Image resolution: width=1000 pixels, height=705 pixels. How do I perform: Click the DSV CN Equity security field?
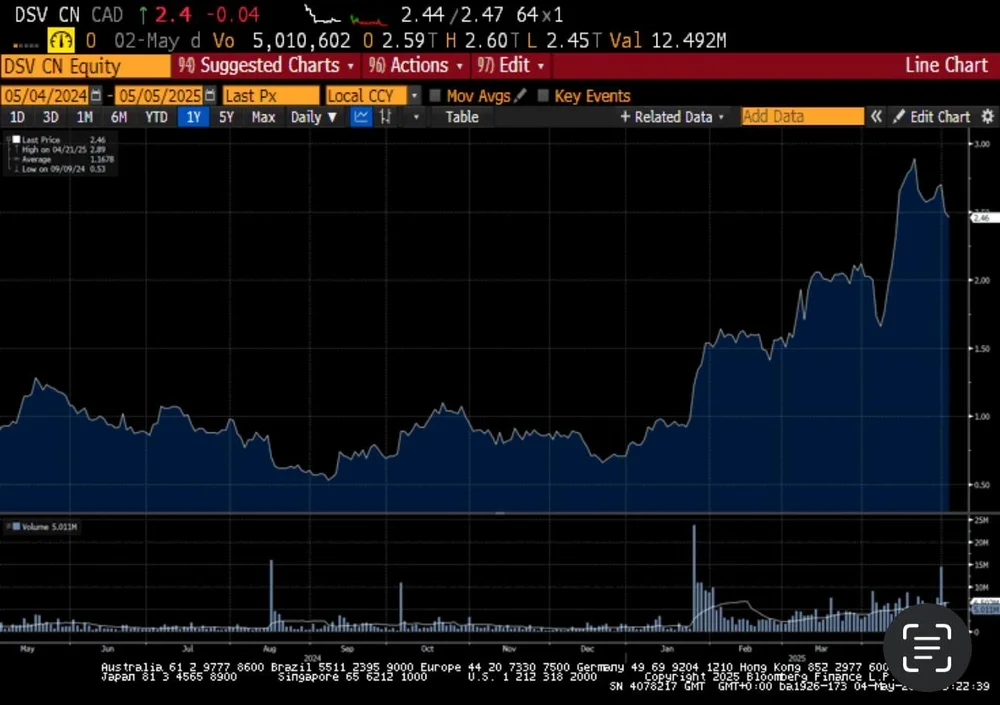coord(85,66)
